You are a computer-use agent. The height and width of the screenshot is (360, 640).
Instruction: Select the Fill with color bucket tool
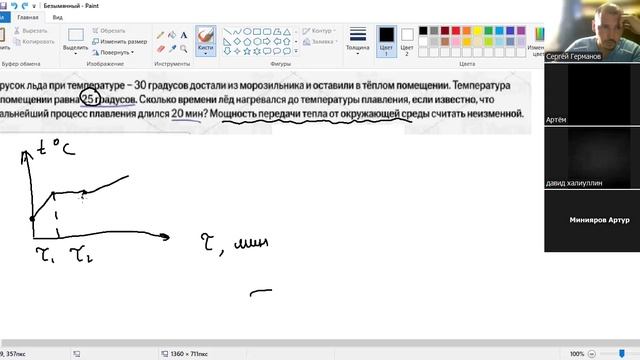click(172, 36)
